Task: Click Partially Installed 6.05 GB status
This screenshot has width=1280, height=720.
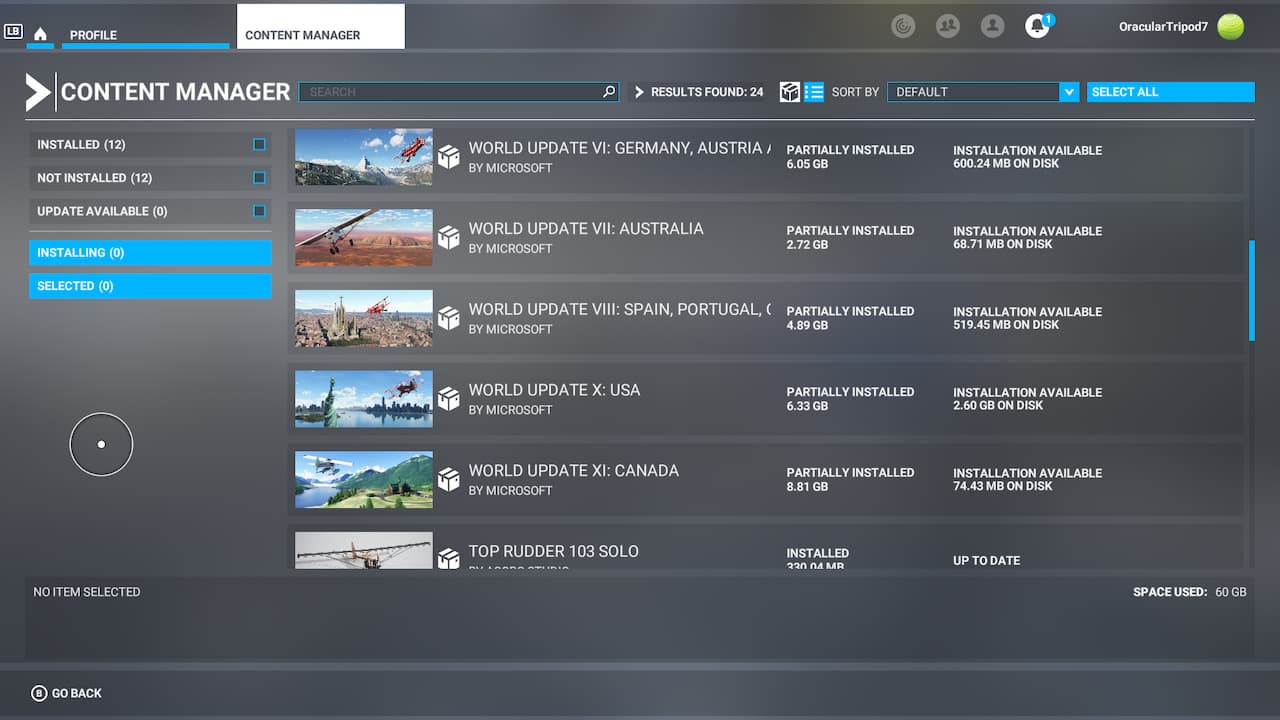Action: coord(850,157)
